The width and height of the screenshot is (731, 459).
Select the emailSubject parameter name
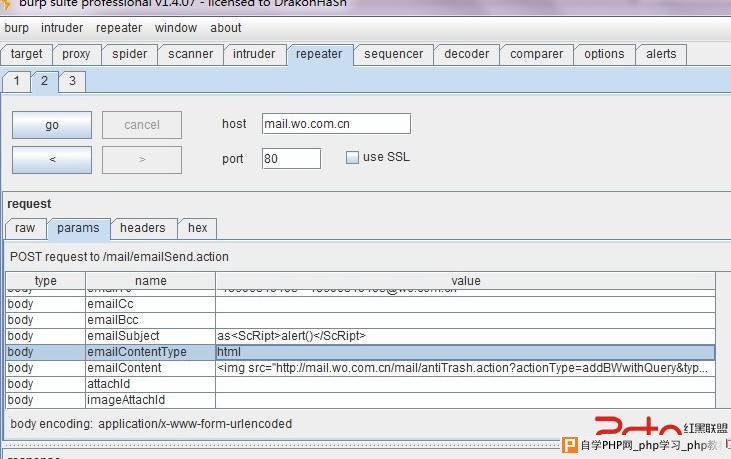[x=151, y=336]
